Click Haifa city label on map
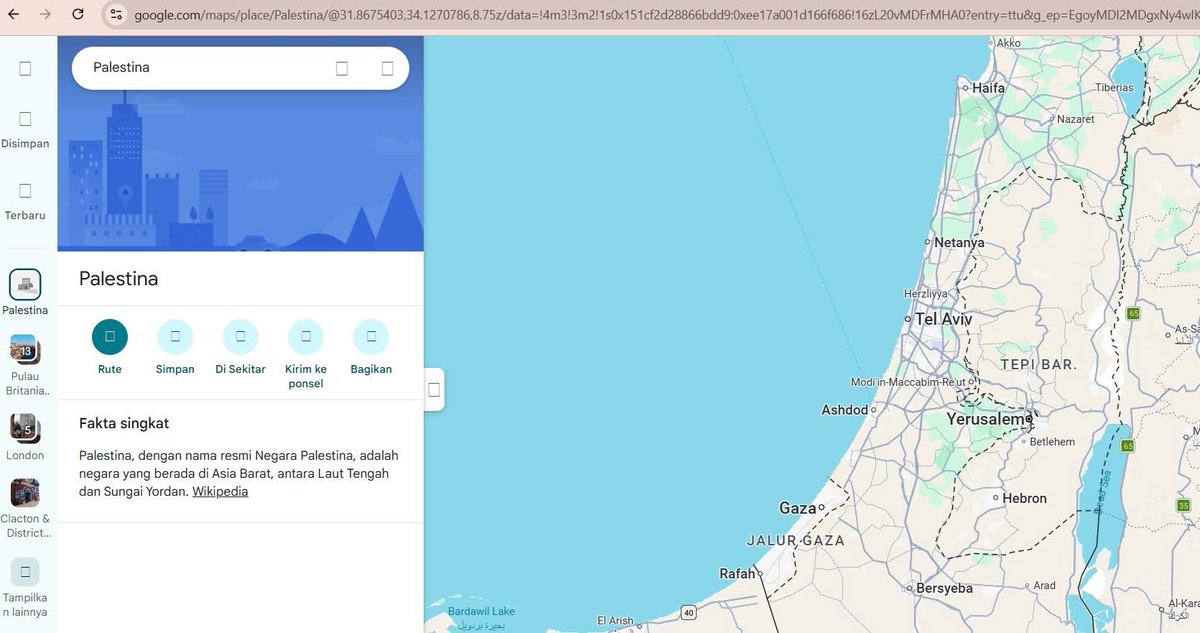 (988, 88)
